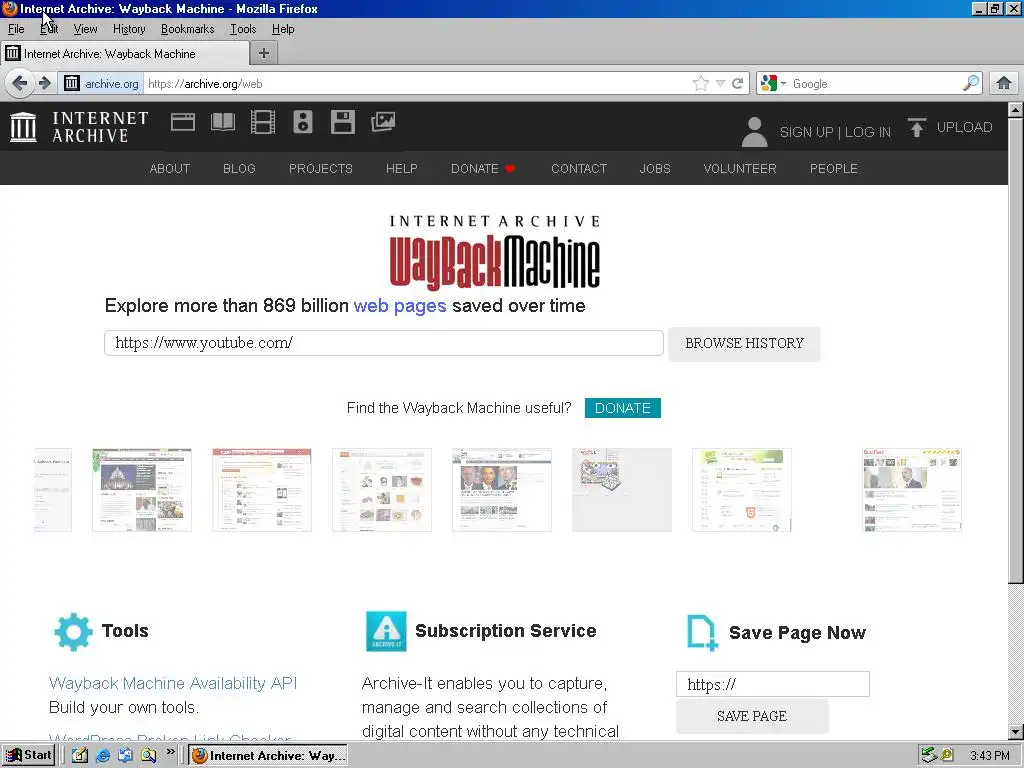This screenshot has width=1024, height=768.
Task: Launch Internet Explorer from quick launch
Action: tap(103, 755)
